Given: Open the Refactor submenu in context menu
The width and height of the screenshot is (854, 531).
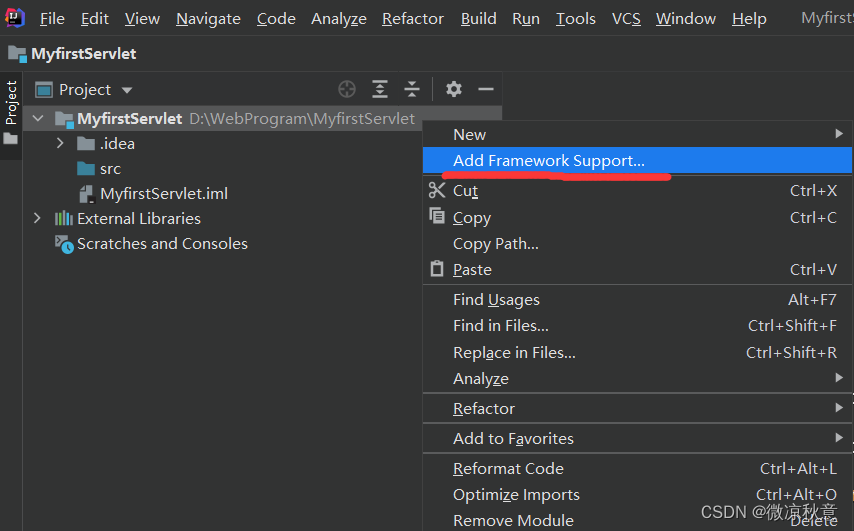Looking at the screenshot, I should pyautogui.click(x=484, y=409).
